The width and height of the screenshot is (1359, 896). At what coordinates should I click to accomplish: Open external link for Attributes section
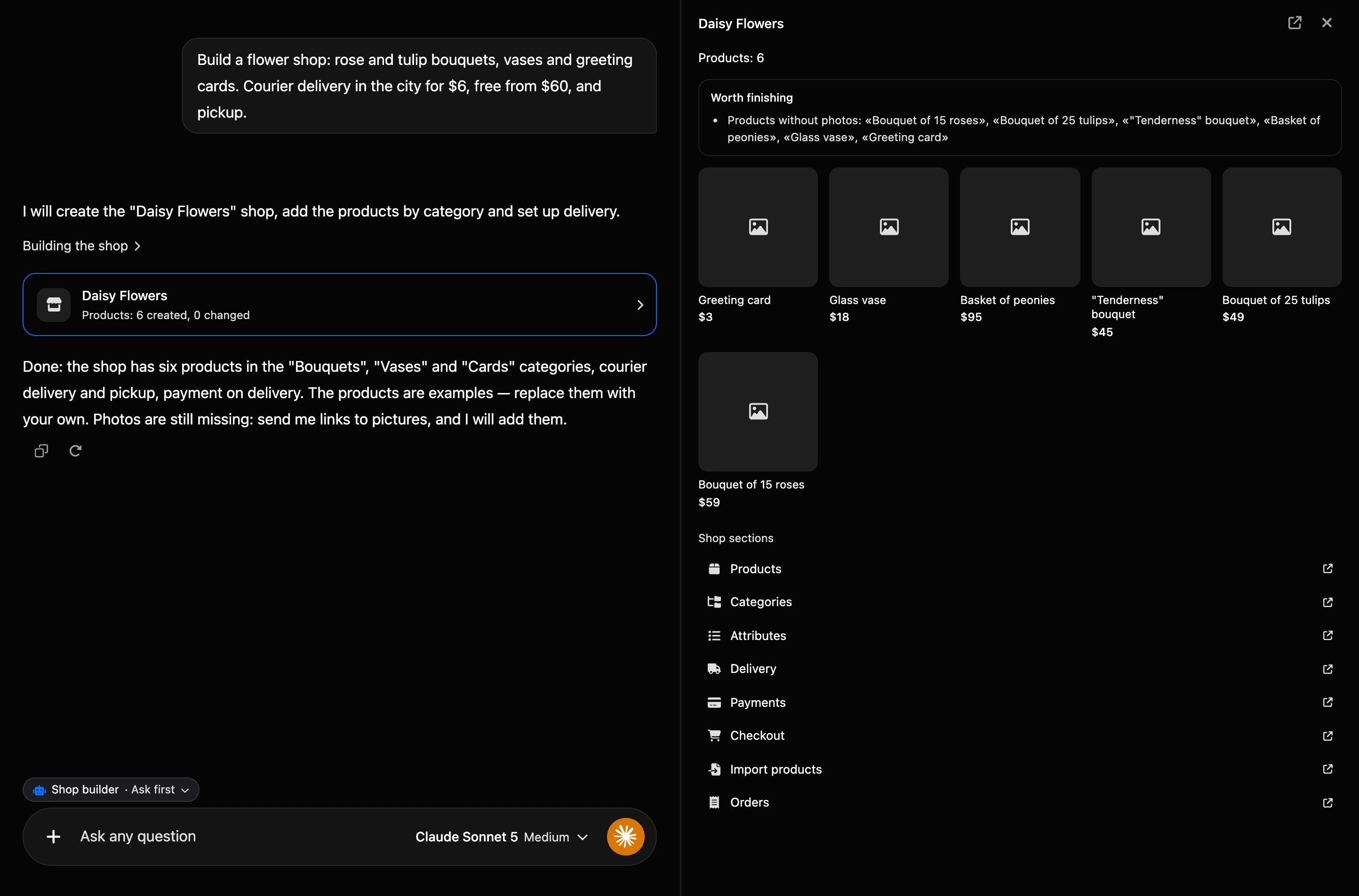pyautogui.click(x=1327, y=635)
